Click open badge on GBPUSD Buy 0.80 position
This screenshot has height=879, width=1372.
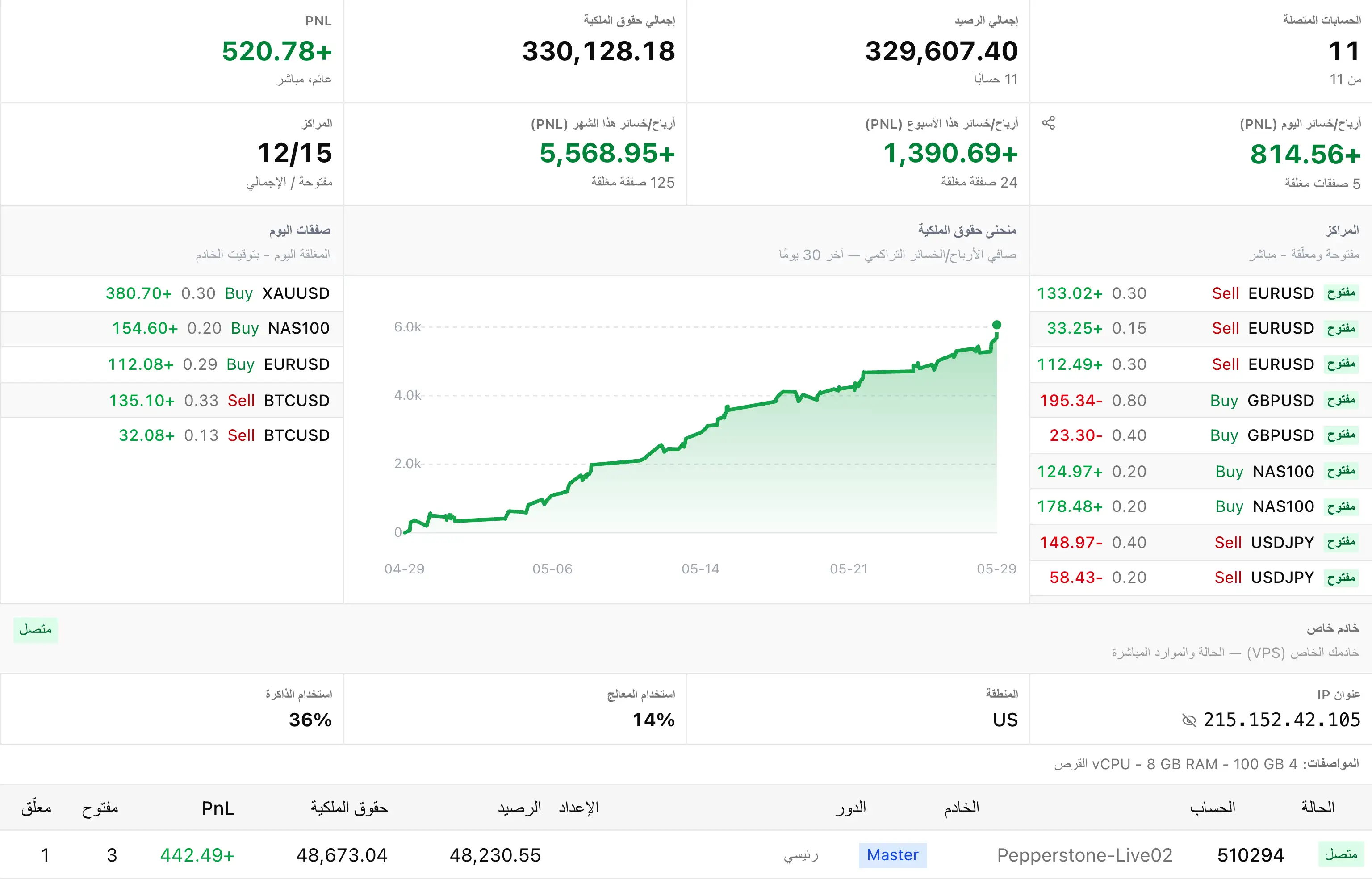1341,400
